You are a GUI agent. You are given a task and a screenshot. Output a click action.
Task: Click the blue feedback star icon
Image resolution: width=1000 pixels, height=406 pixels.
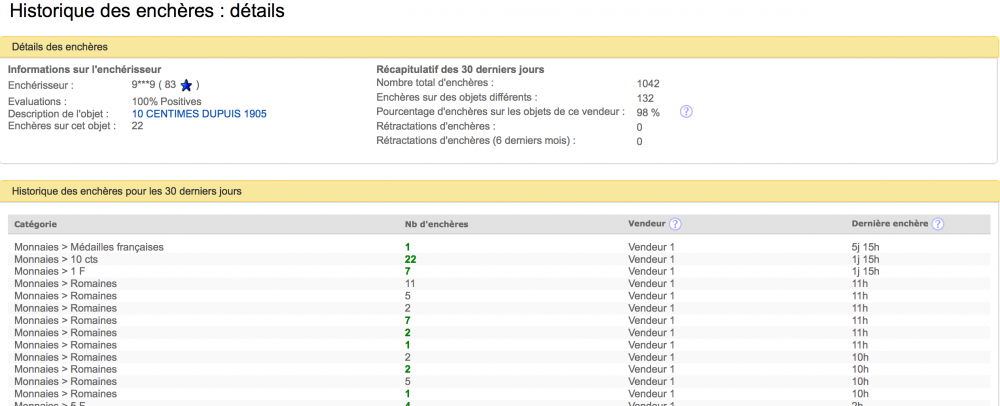[186, 85]
